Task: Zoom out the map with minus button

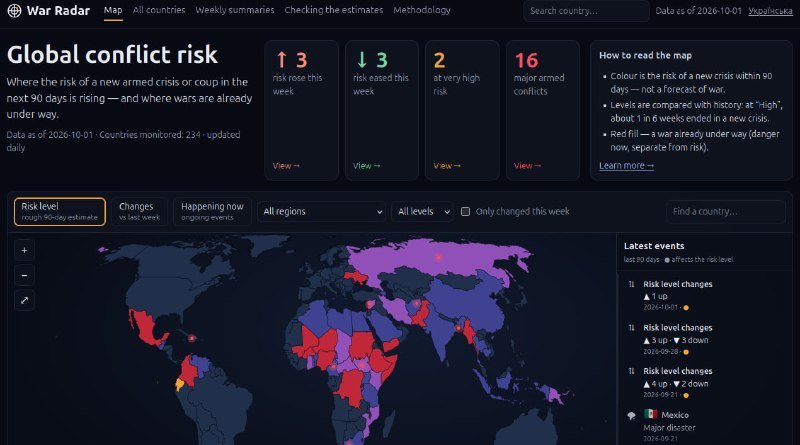Action: coord(24,276)
